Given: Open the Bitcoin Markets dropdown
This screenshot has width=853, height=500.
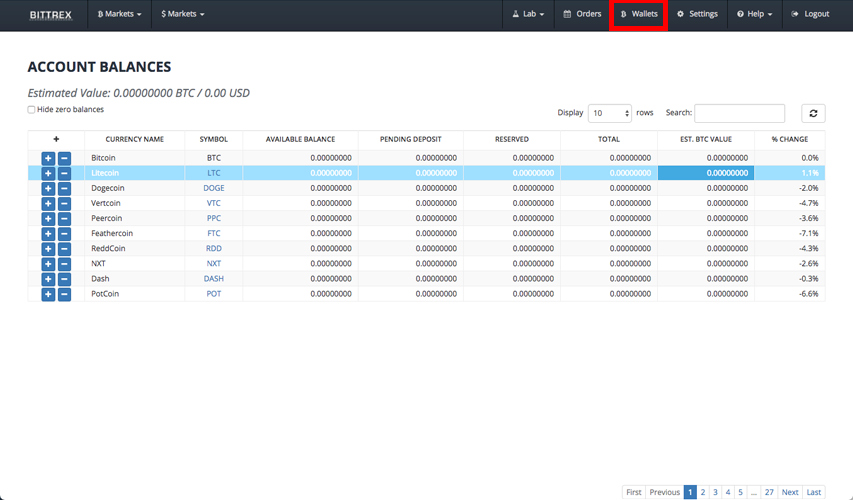Looking at the screenshot, I should pyautogui.click(x=119, y=14).
